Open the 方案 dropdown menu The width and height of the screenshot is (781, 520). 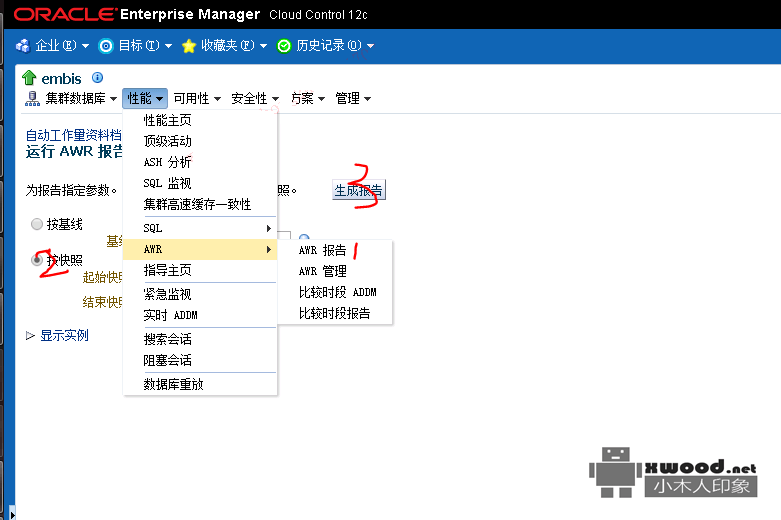(x=308, y=99)
